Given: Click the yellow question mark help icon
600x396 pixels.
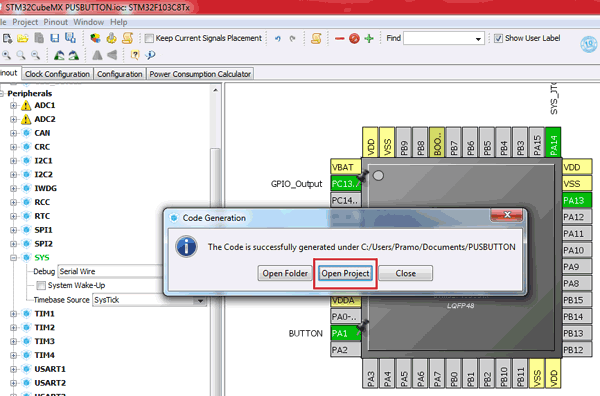Looking at the screenshot, I should coord(135,55).
